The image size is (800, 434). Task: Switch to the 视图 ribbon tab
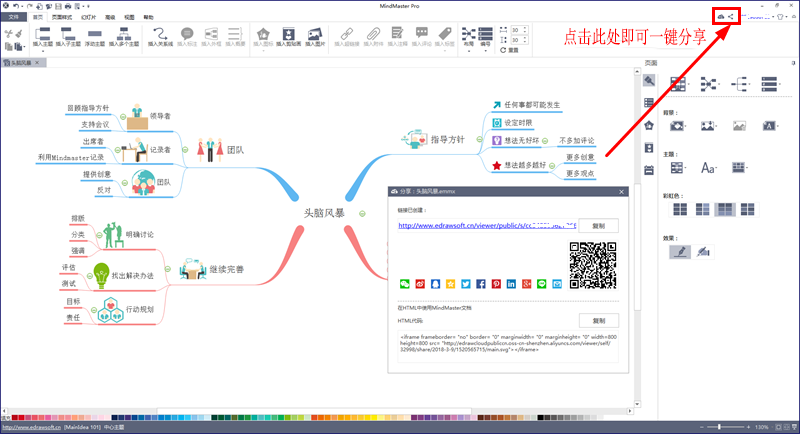(130, 17)
